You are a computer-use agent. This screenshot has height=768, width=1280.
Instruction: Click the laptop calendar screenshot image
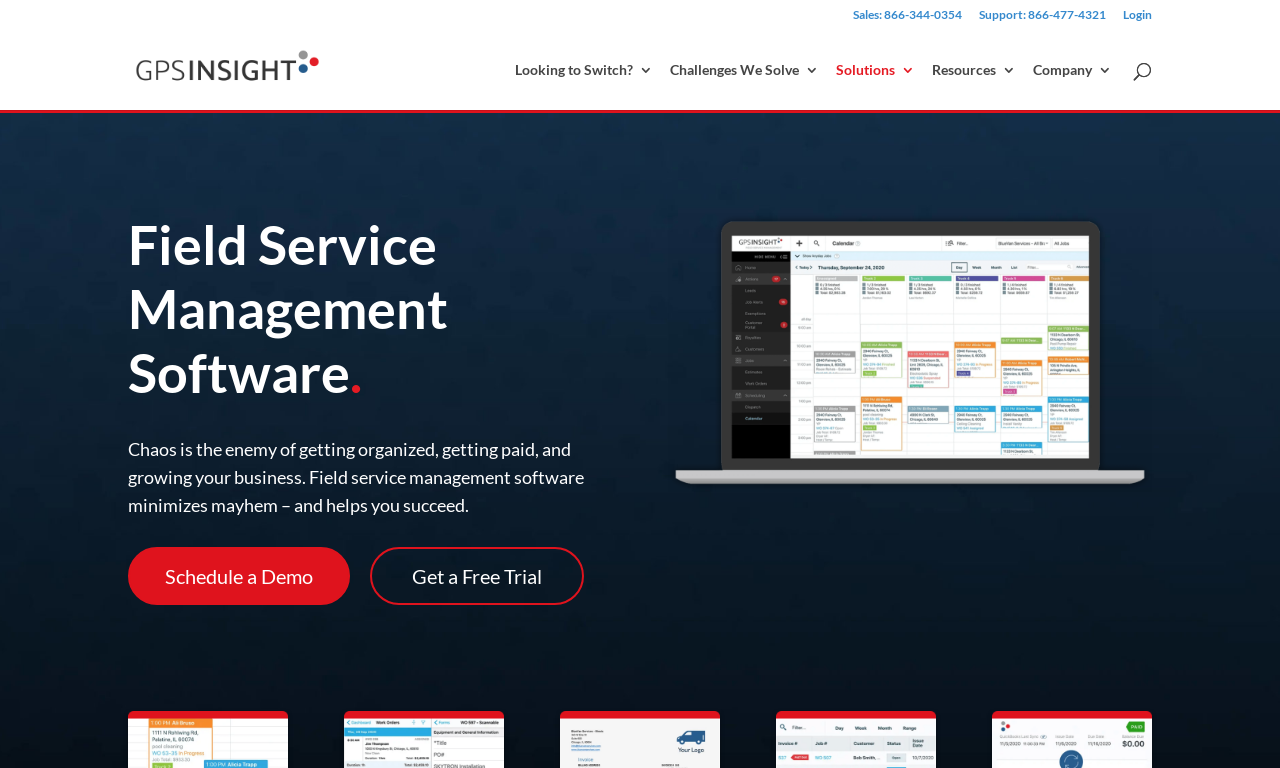click(x=910, y=353)
